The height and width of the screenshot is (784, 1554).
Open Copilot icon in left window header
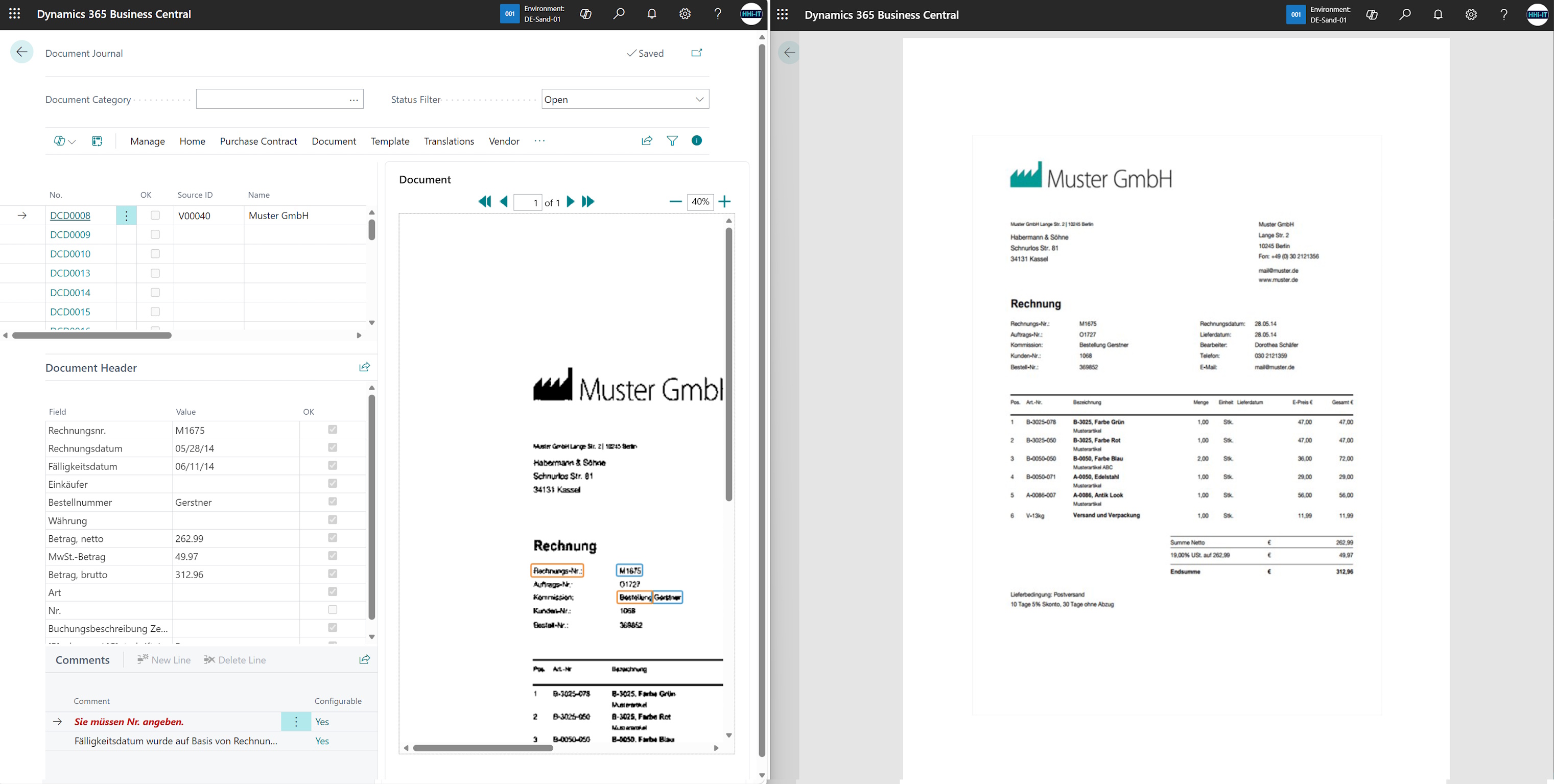(586, 14)
